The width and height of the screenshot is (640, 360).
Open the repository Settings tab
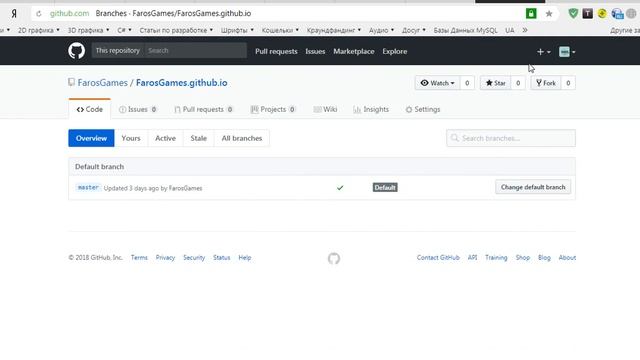click(x=422, y=109)
